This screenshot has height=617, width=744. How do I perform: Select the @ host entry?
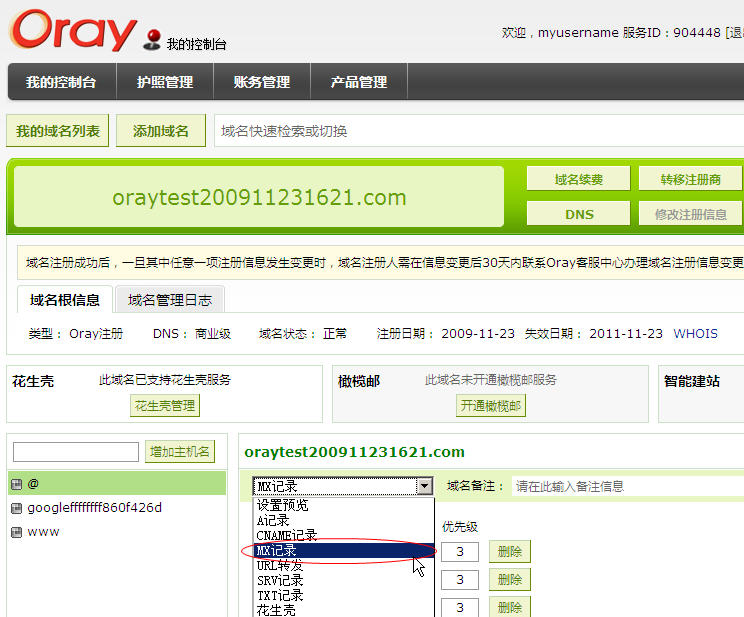click(x=117, y=484)
